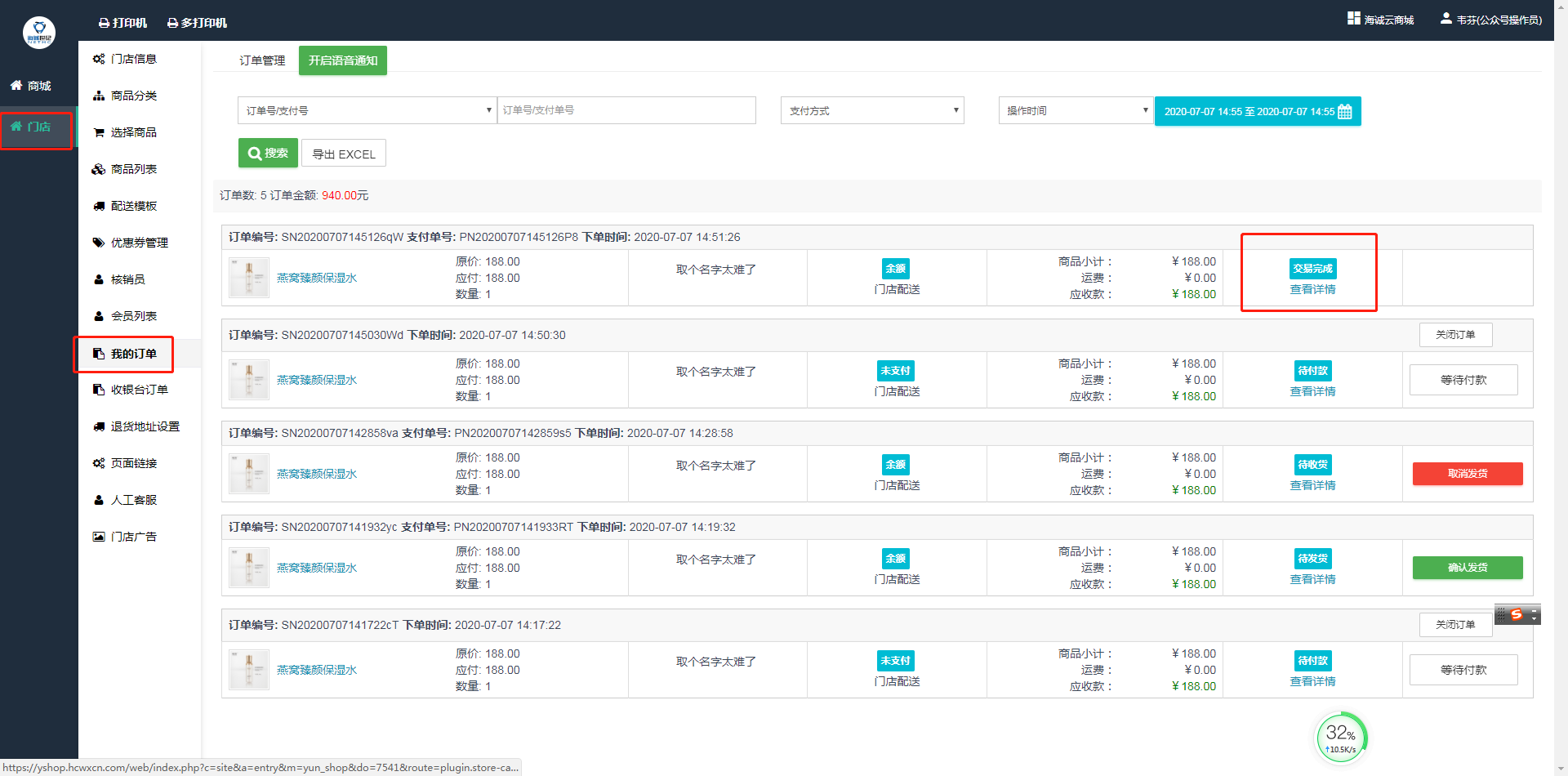The image size is (1568, 776).
Task: Click the document icon for 我的订单
Action: pos(99,354)
